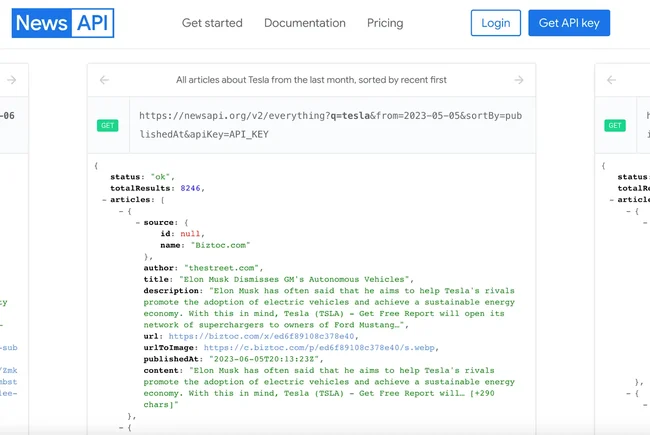Click the author value "thestreet.com"
This screenshot has width=650, height=435.
pyautogui.click(x=222, y=268)
